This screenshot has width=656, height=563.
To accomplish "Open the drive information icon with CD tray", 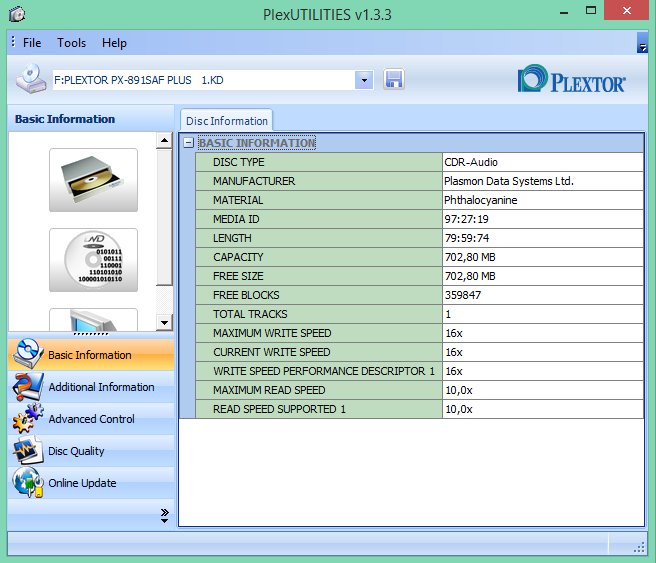I will (93, 180).
